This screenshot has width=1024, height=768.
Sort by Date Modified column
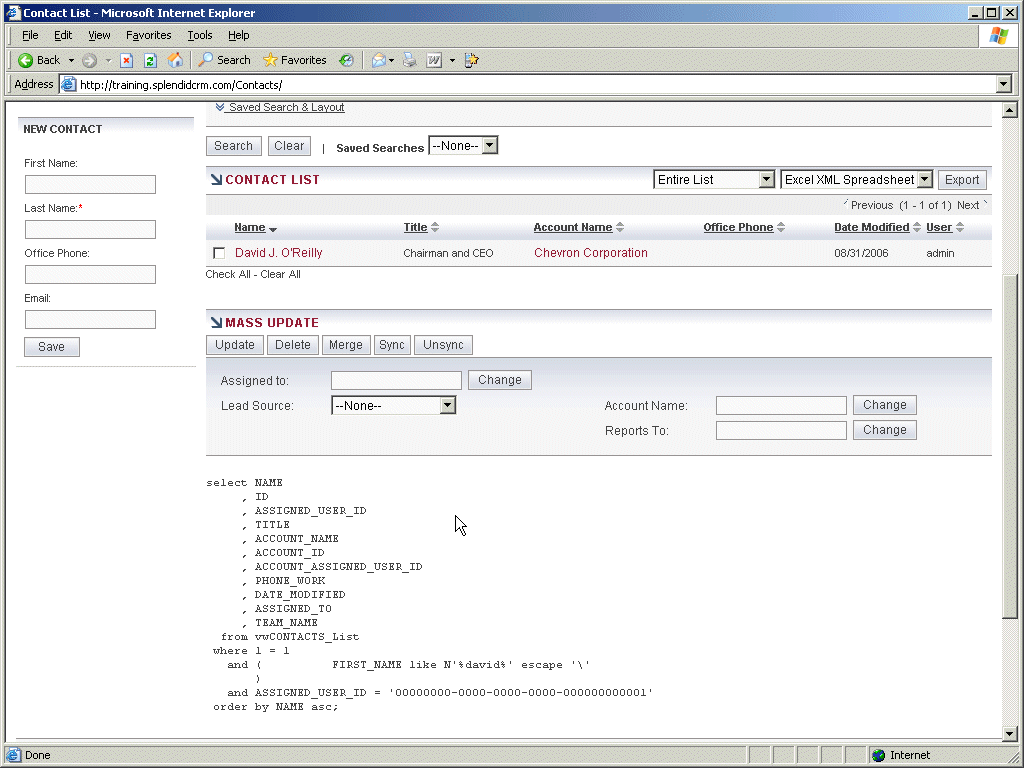[871, 227]
